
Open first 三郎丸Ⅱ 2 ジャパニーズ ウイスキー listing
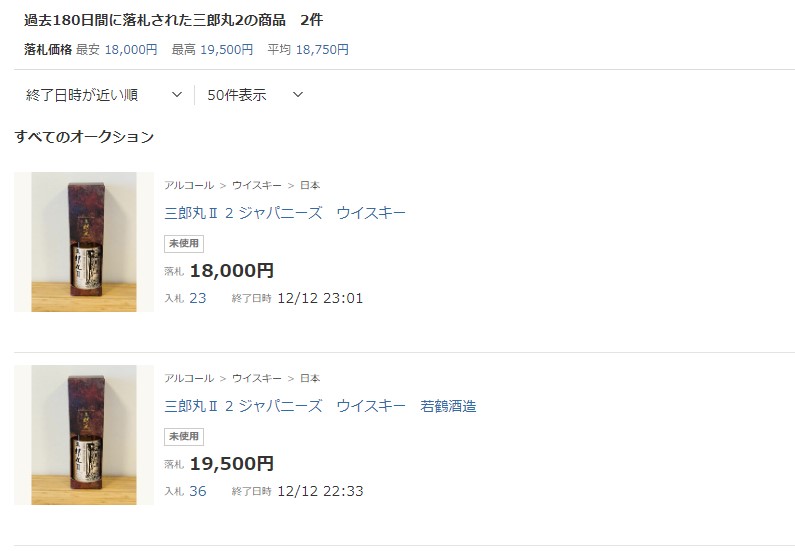tap(285, 213)
